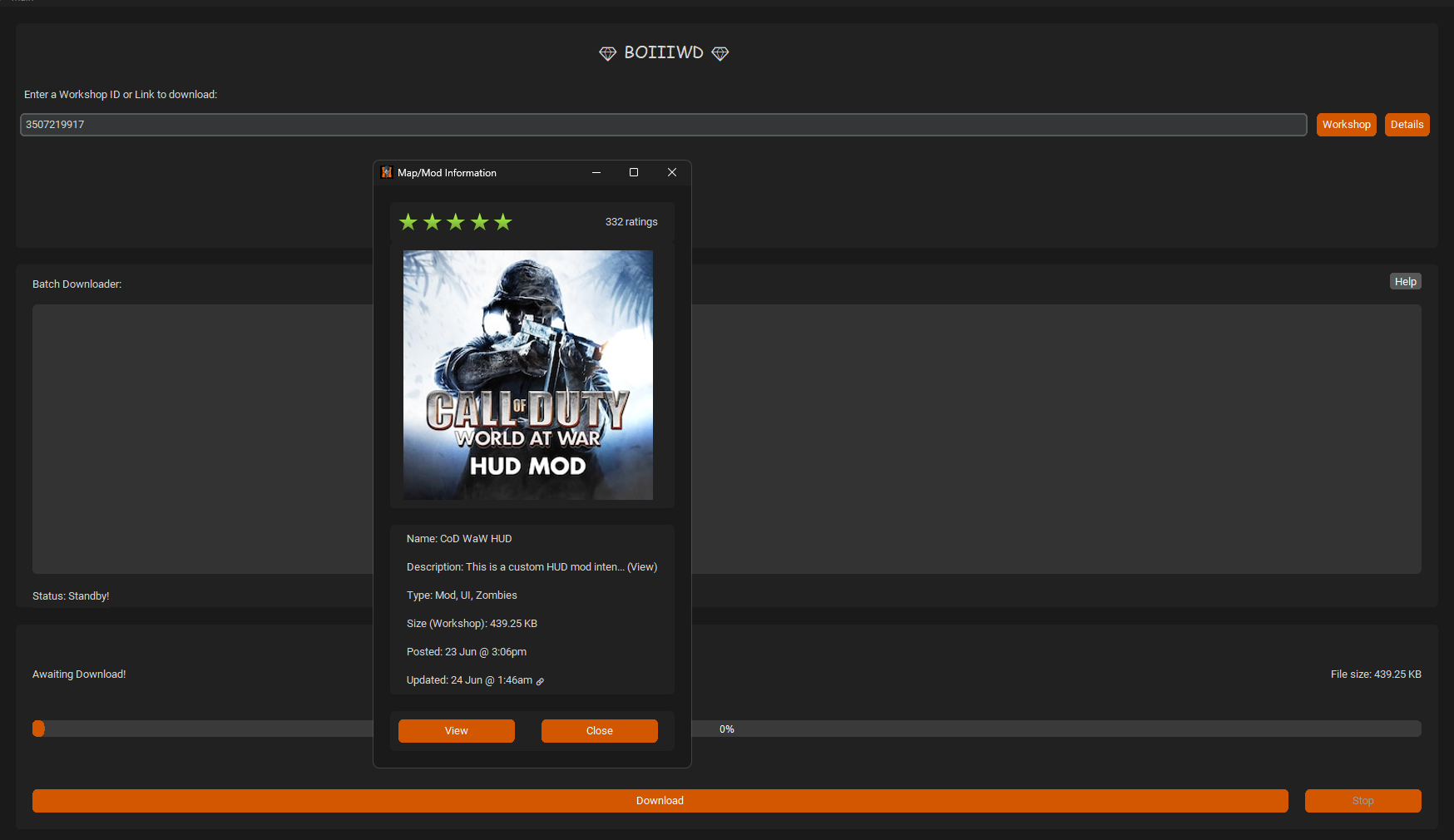The width and height of the screenshot is (1454, 840).
Task: Click the diamond icon right of BOIIIWD title
Action: (x=720, y=53)
